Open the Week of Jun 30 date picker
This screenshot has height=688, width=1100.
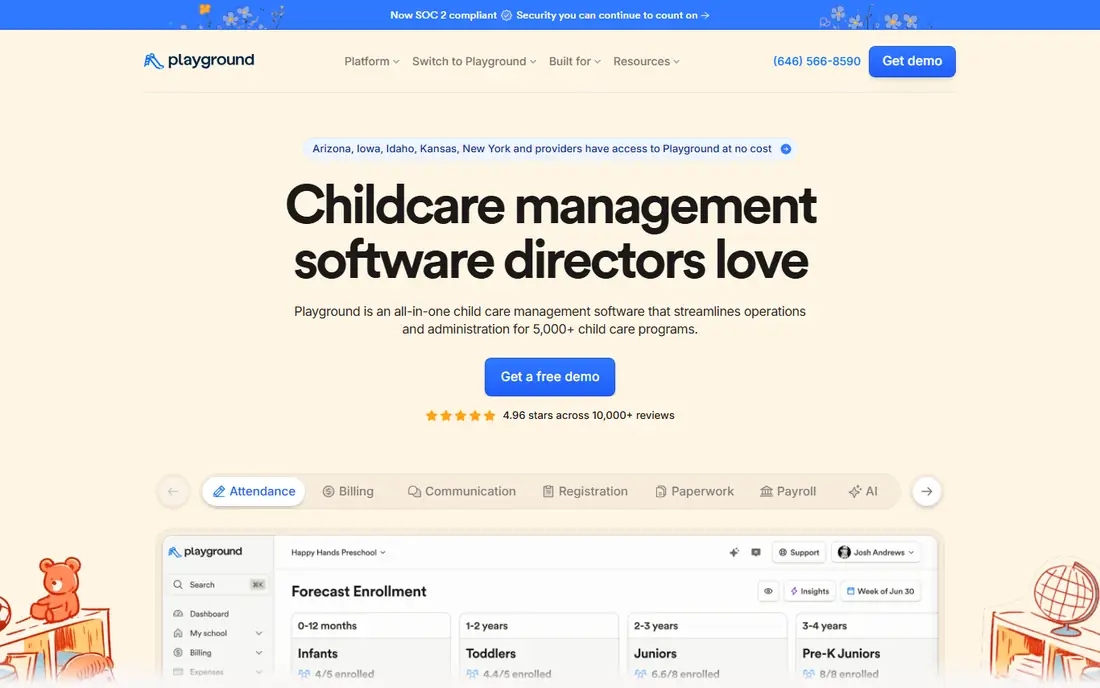click(880, 591)
